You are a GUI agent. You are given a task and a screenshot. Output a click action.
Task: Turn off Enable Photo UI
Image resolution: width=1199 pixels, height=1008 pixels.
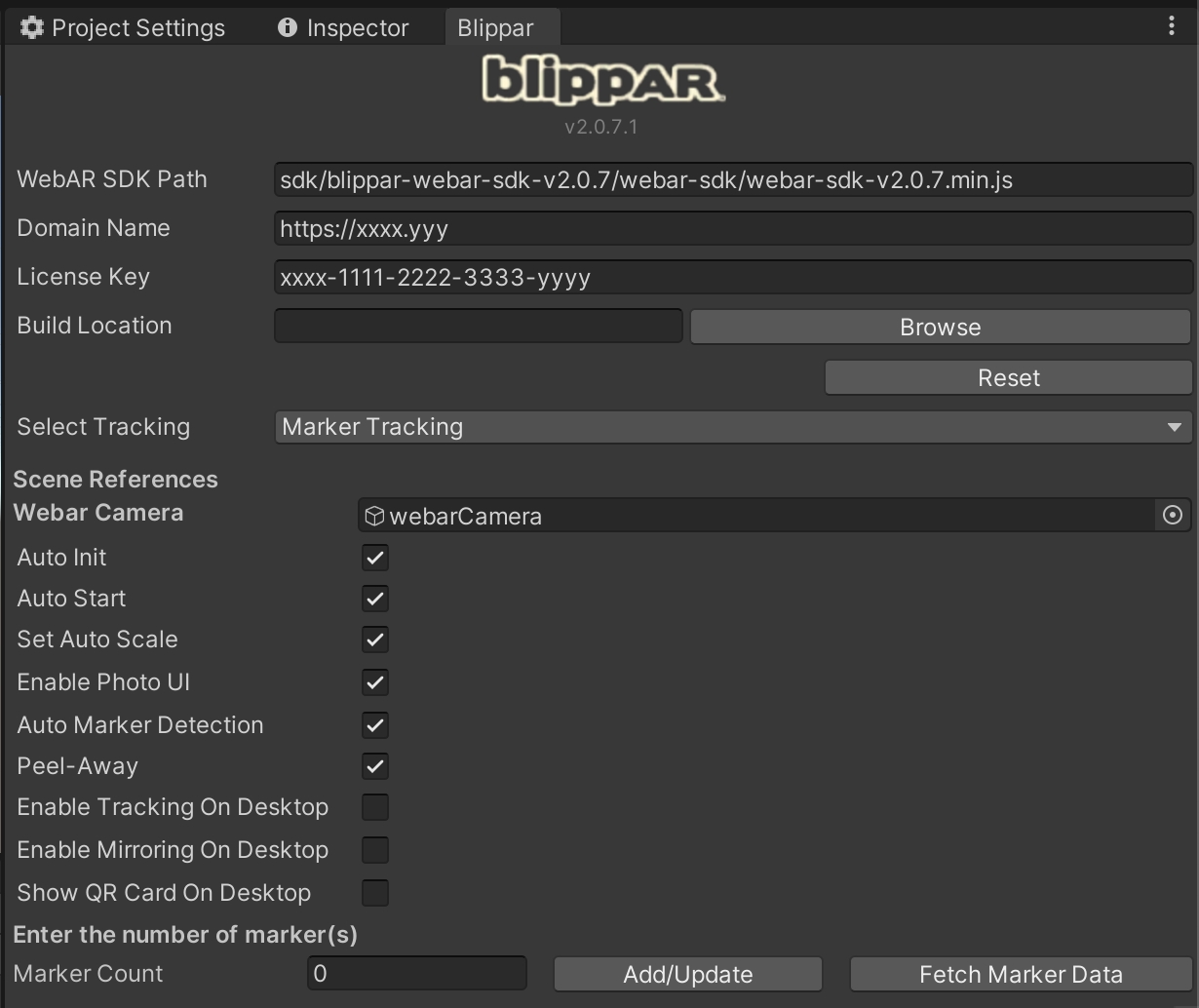[x=375, y=682]
